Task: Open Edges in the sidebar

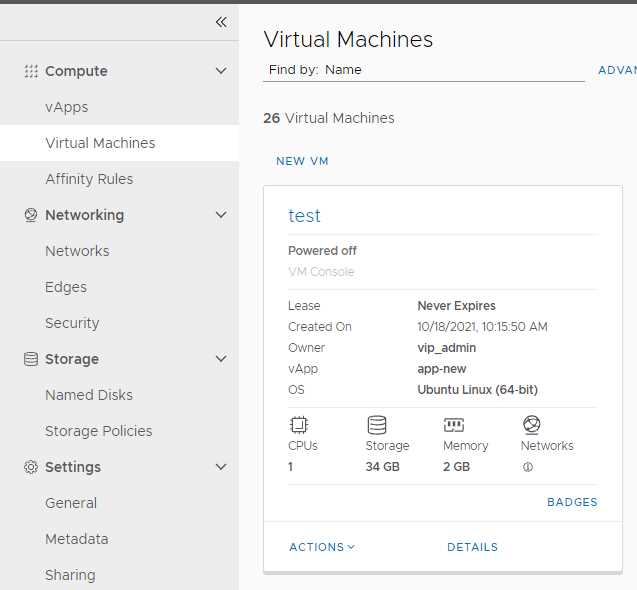Action: point(66,287)
